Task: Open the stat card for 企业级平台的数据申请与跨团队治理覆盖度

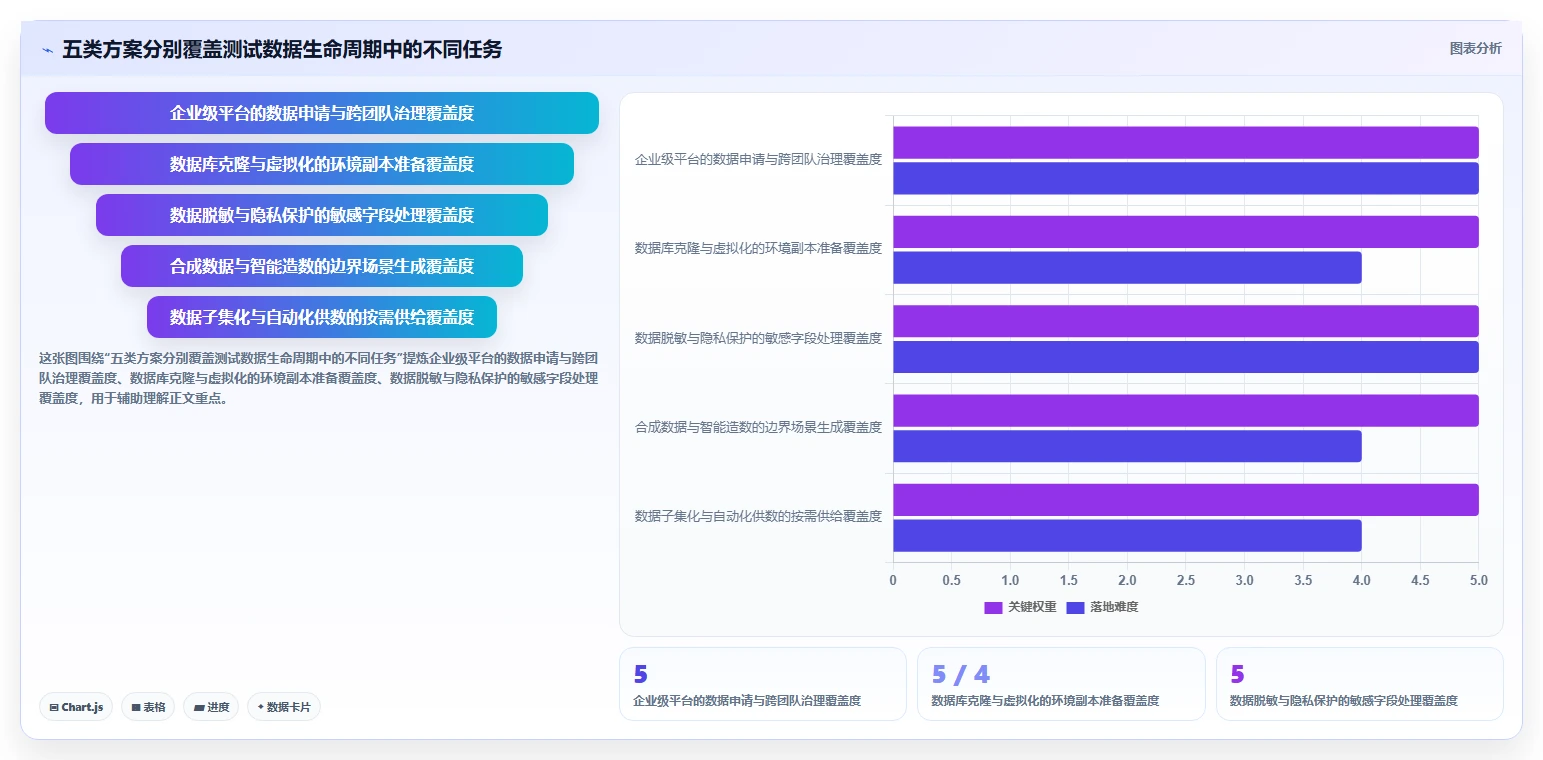Action: click(x=763, y=684)
